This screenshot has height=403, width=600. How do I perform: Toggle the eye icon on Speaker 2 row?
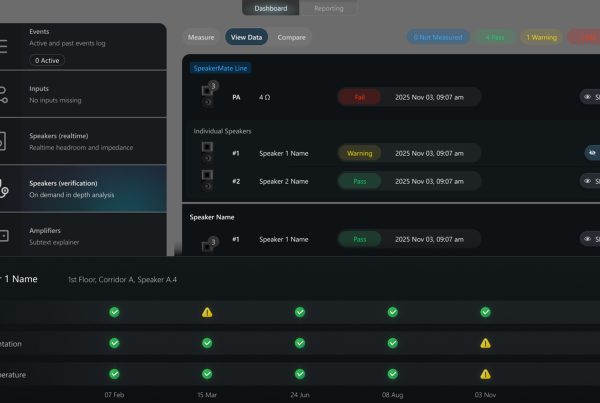click(589, 181)
